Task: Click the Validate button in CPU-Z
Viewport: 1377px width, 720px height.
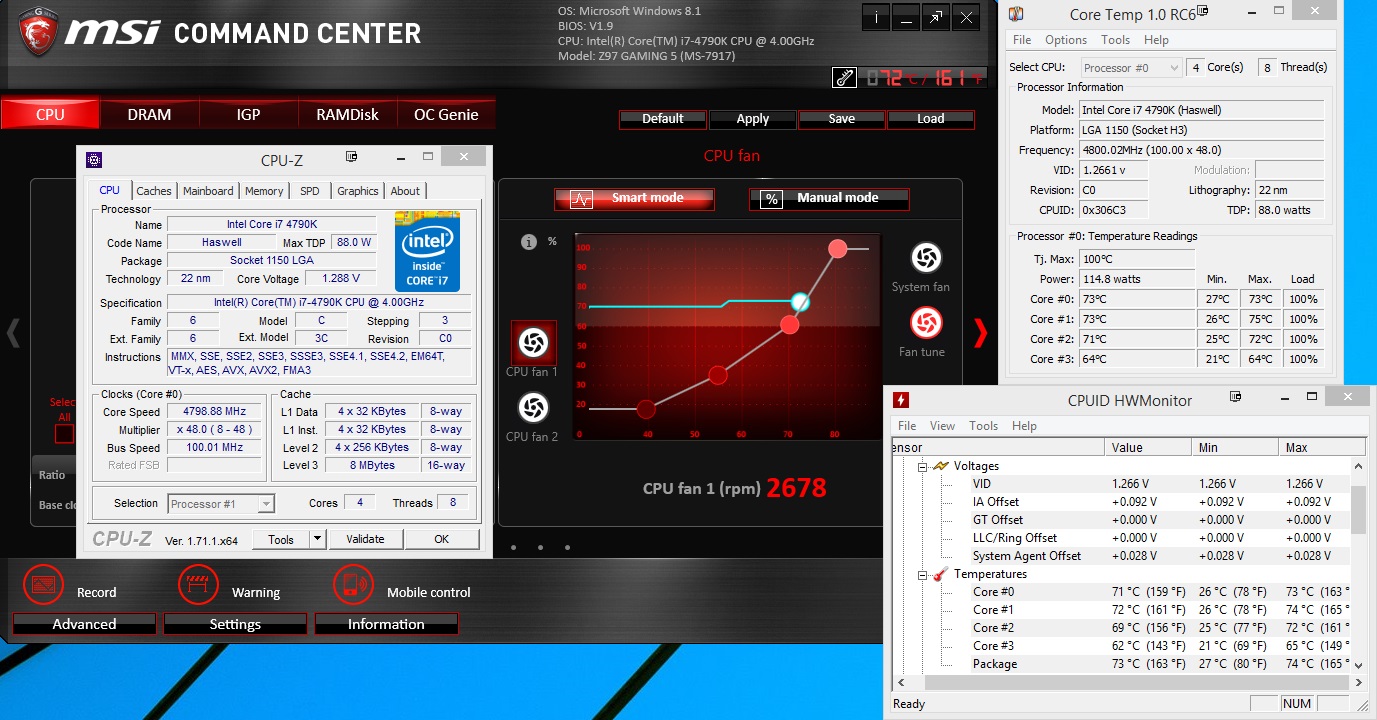Action: 365,539
